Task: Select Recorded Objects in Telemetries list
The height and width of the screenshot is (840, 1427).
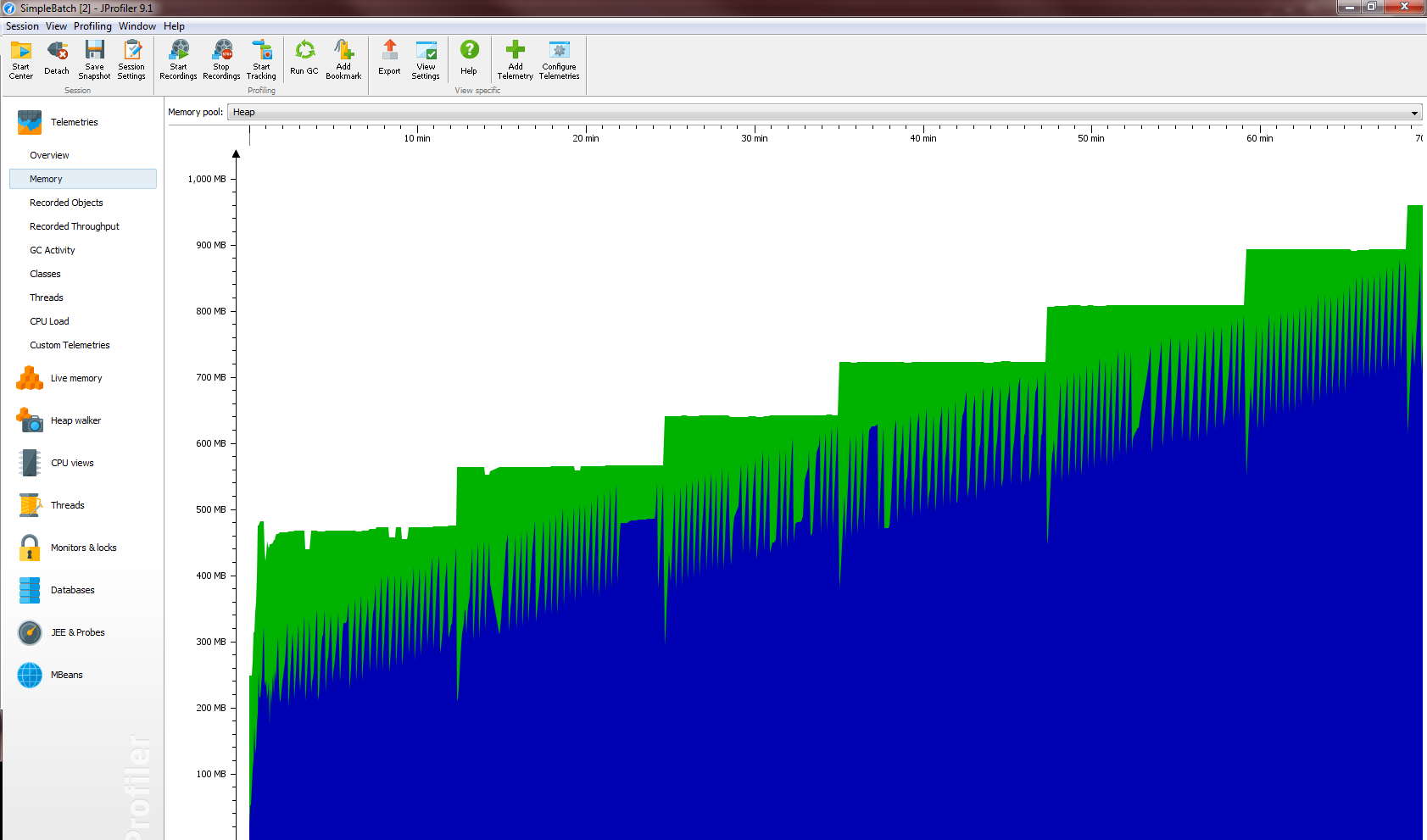Action: 66,203
